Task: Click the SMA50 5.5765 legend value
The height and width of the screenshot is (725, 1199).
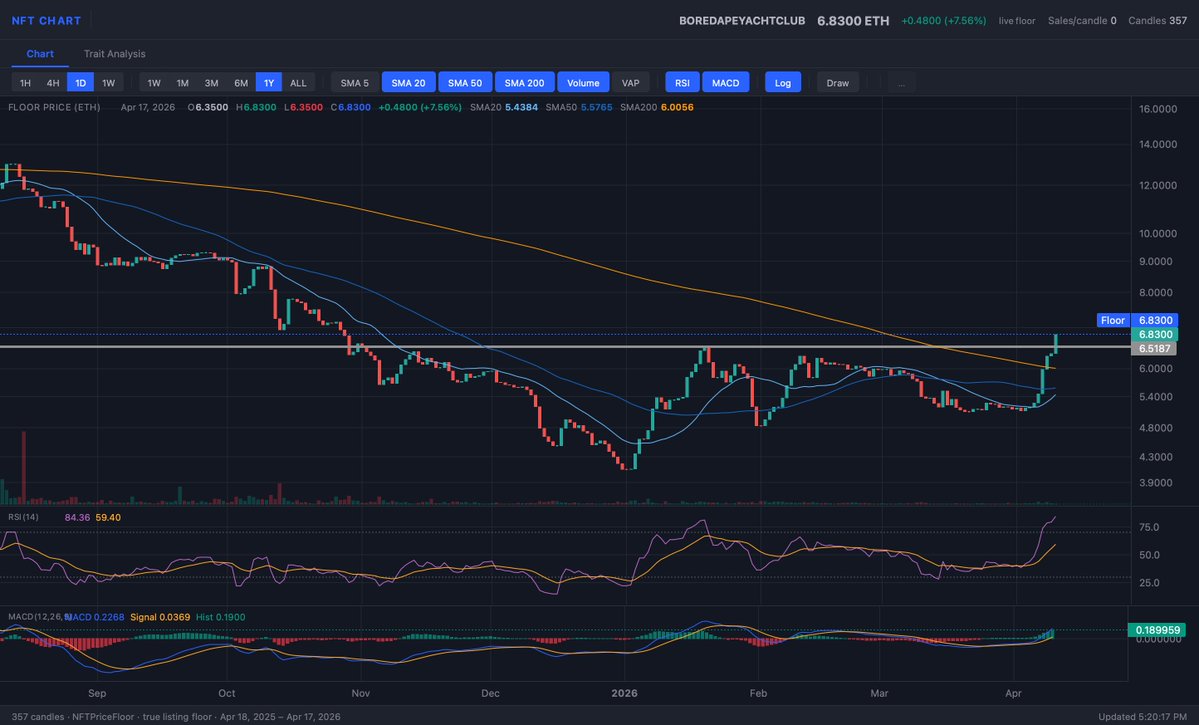Action: (x=579, y=107)
